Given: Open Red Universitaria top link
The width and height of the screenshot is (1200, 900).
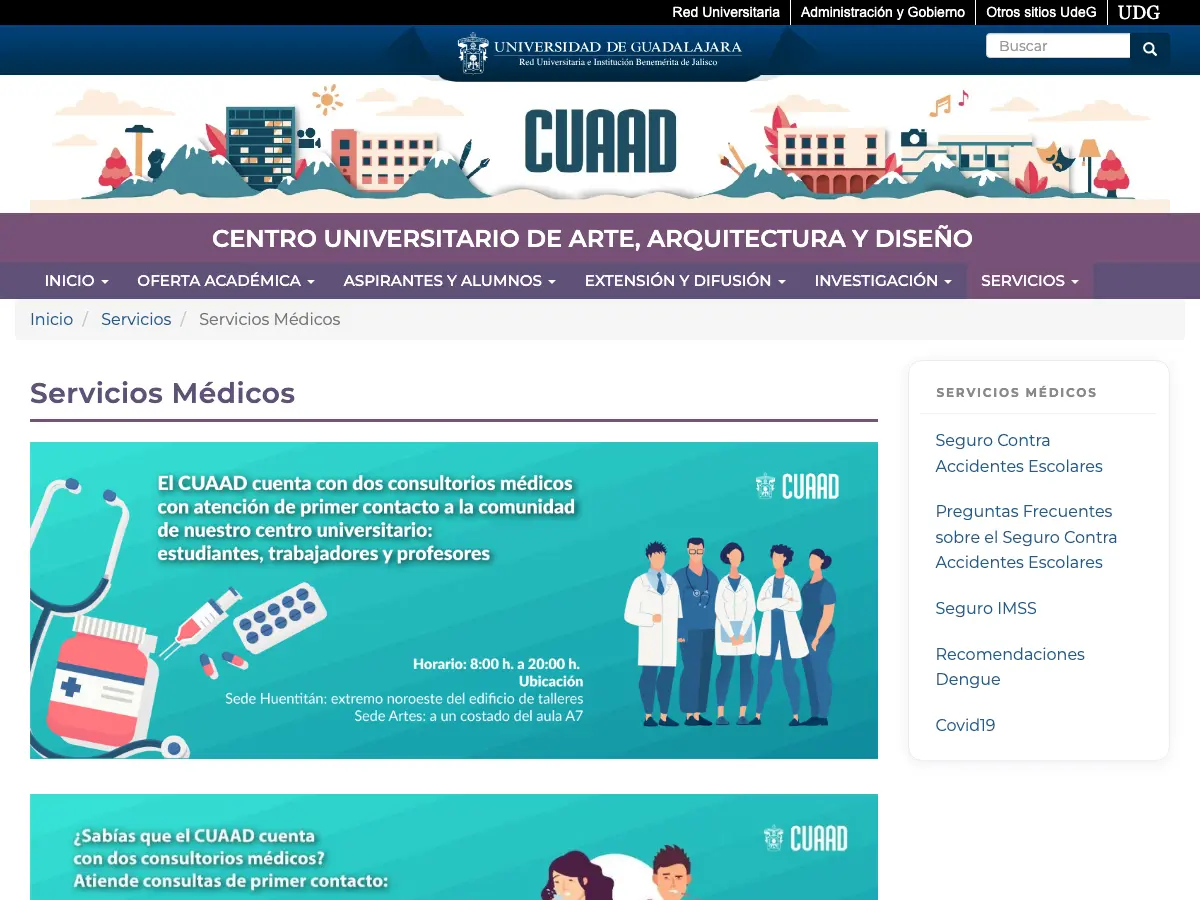Looking at the screenshot, I should tap(726, 12).
